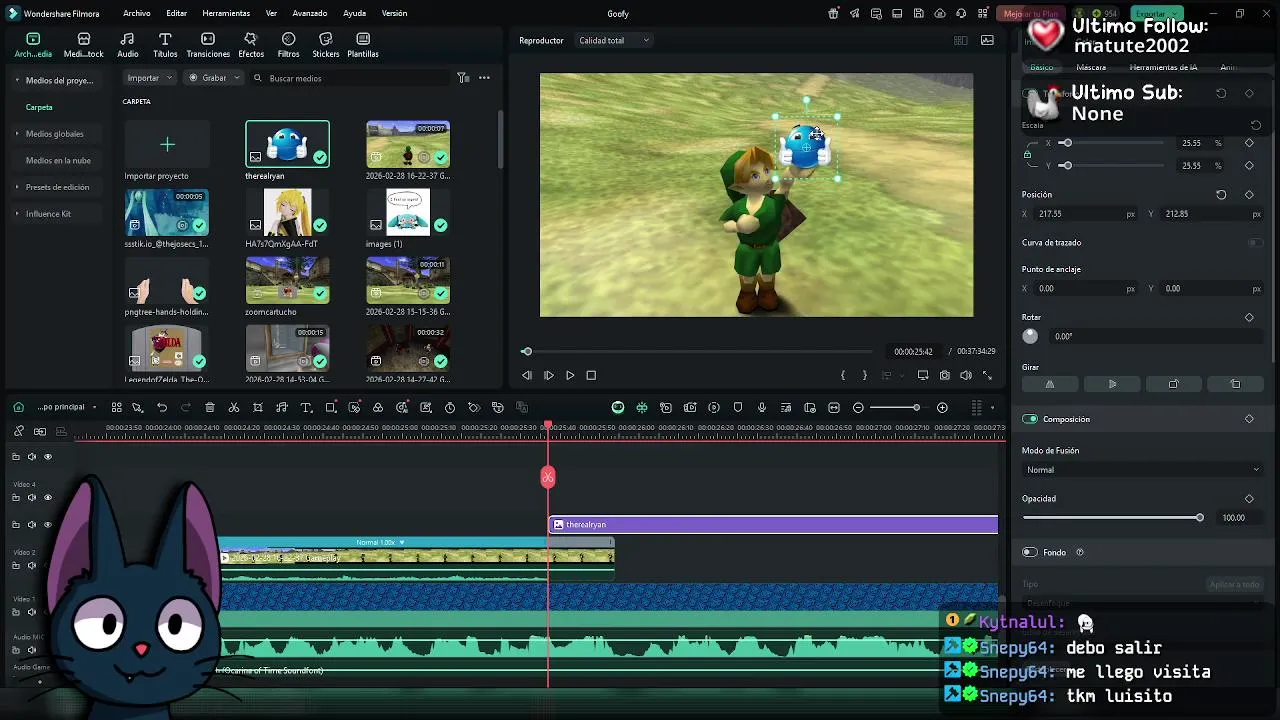Open the Herramientas menu

[226, 13]
